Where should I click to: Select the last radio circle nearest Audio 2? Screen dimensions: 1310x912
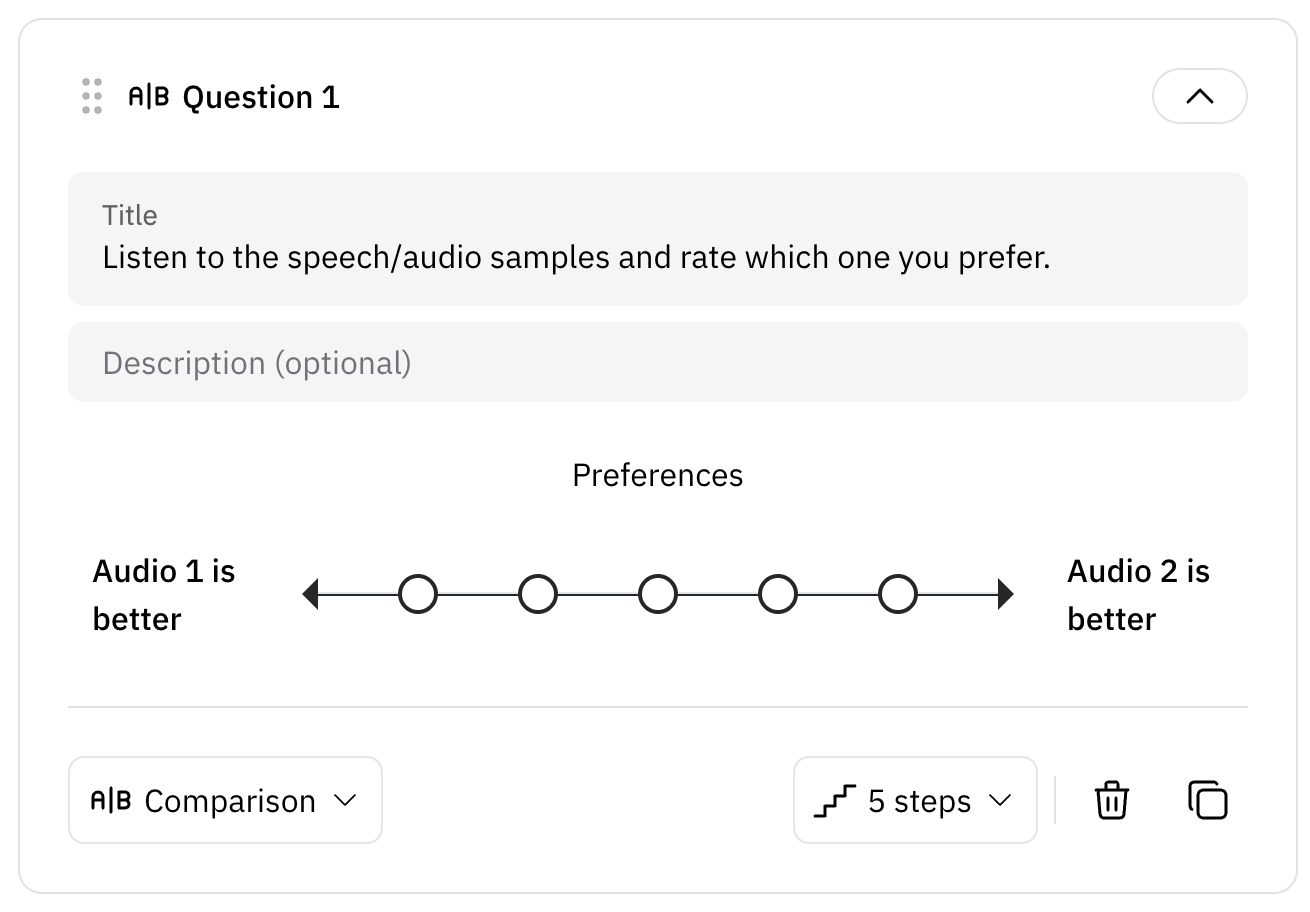pos(898,594)
